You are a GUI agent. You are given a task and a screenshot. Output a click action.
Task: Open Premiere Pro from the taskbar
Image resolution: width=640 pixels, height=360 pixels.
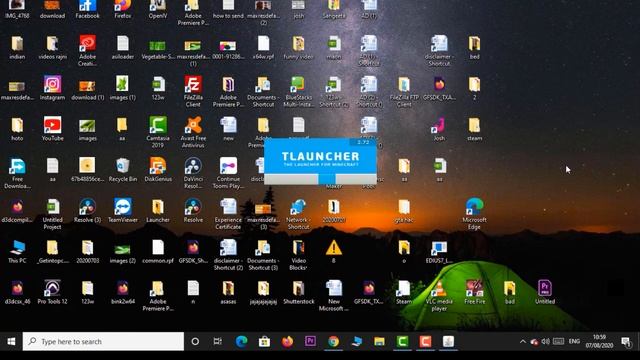tap(310, 341)
